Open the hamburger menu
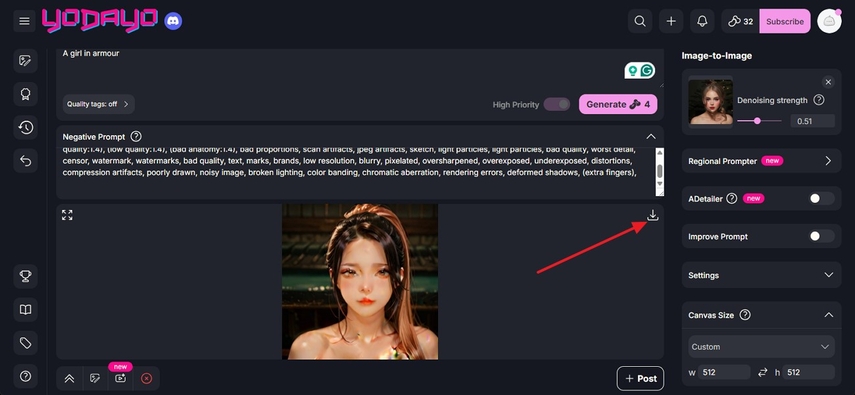The height and width of the screenshot is (395, 855). [x=24, y=21]
